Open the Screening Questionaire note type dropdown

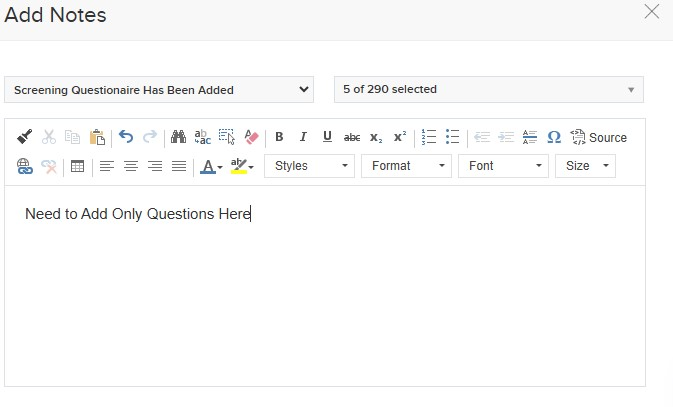[x=158, y=90]
